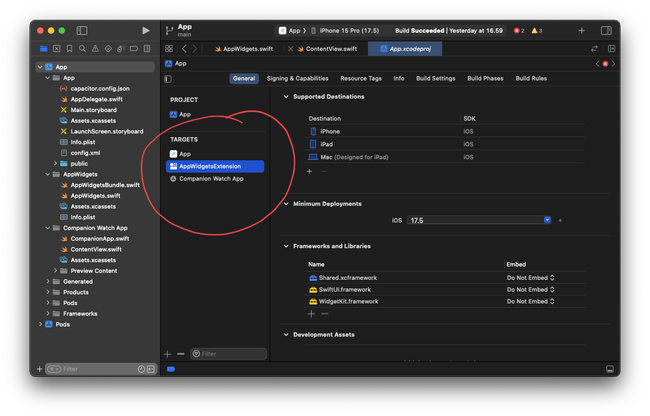
Task: Change embed option for SwiftUI.framework
Action: tap(530, 290)
